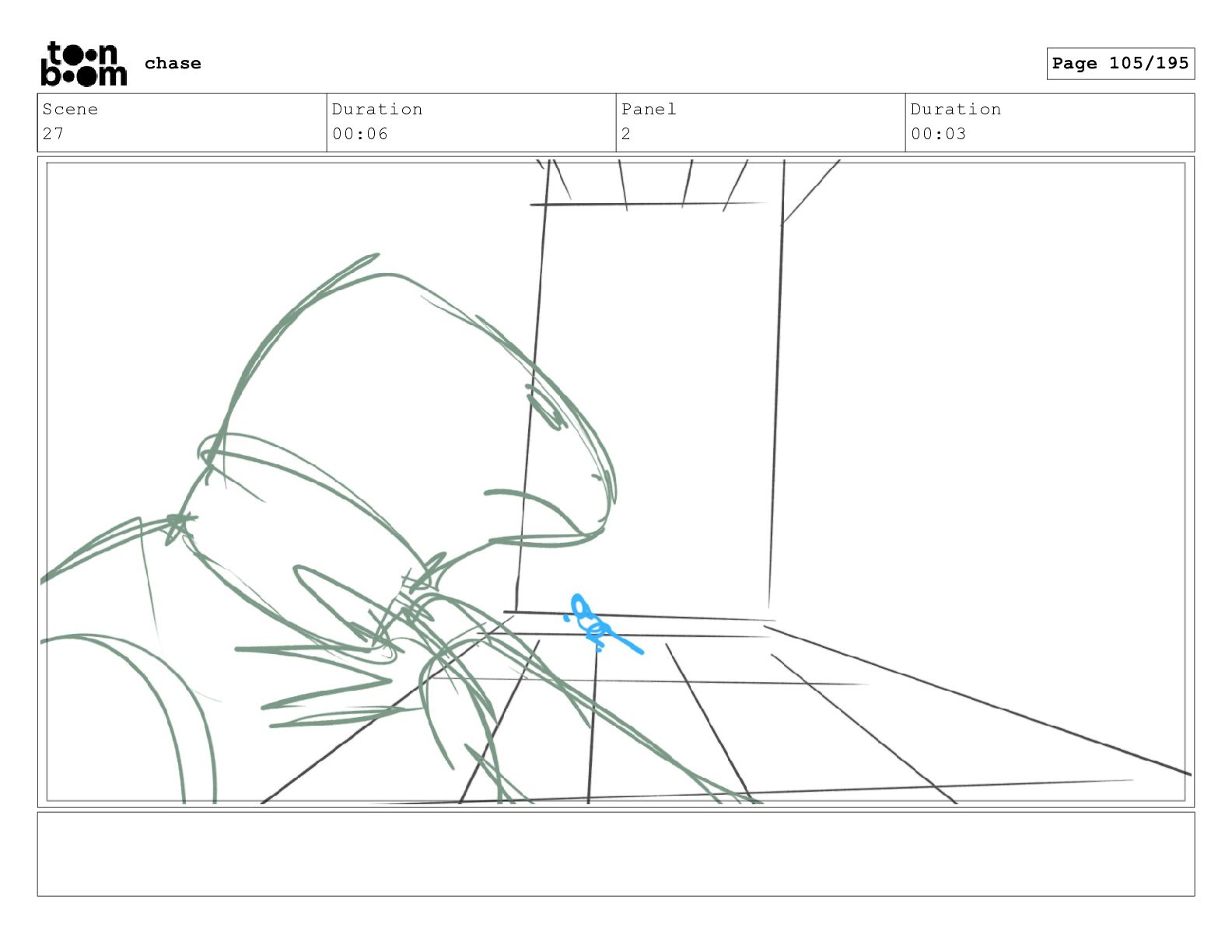The height and width of the screenshot is (952, 1232).
Task: Click the panel duration value "00:03"
Action: [939, 134]
